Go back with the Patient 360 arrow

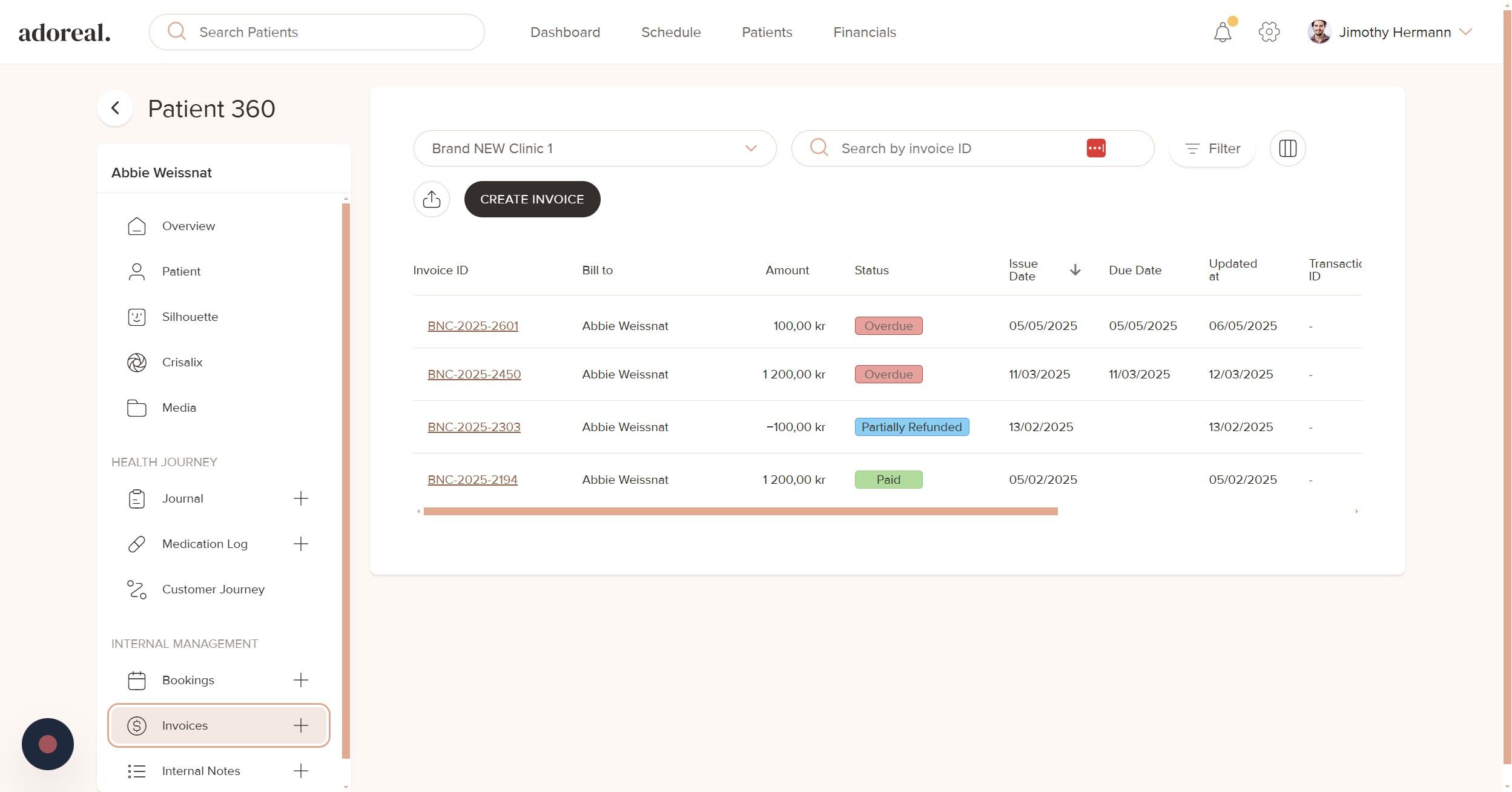pyautogui.click(x=115, y=108)
